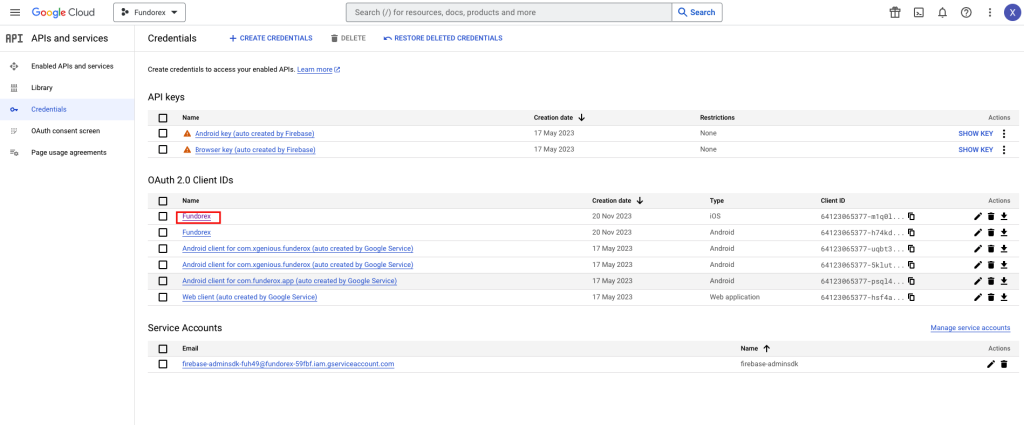1024x425 pixels.
Task: Open the X user account avatar
Action: point(1013,12)
